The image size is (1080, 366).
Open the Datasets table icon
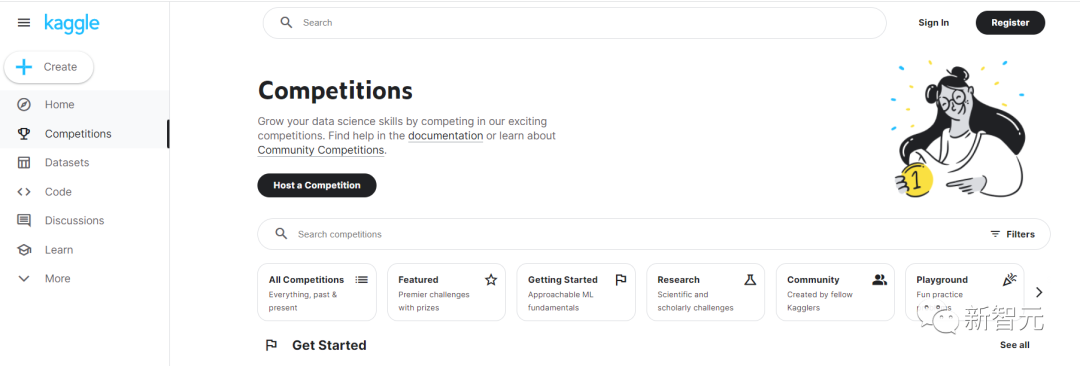coord(24,163)
